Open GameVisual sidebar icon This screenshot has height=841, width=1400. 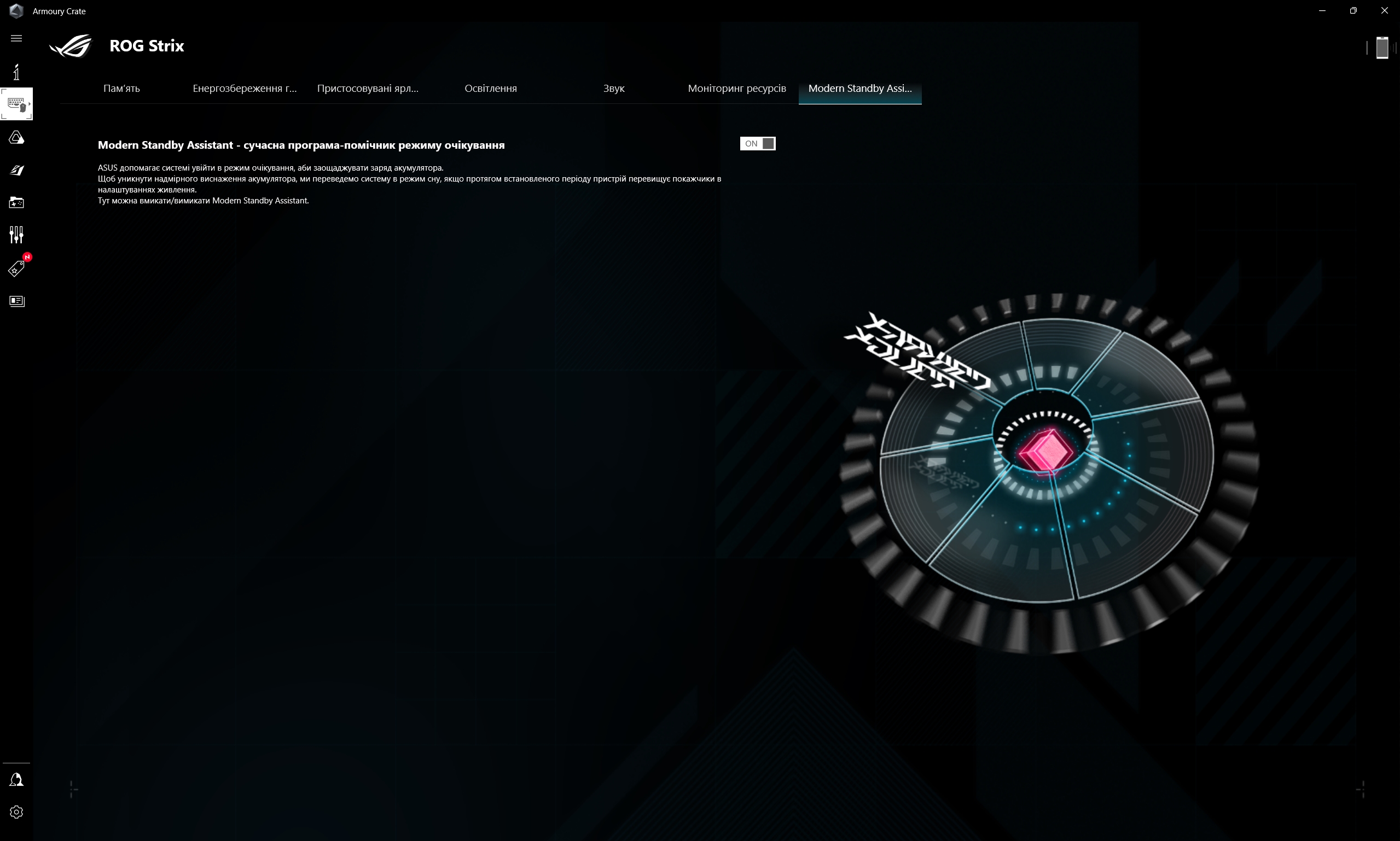coord(16,170)
